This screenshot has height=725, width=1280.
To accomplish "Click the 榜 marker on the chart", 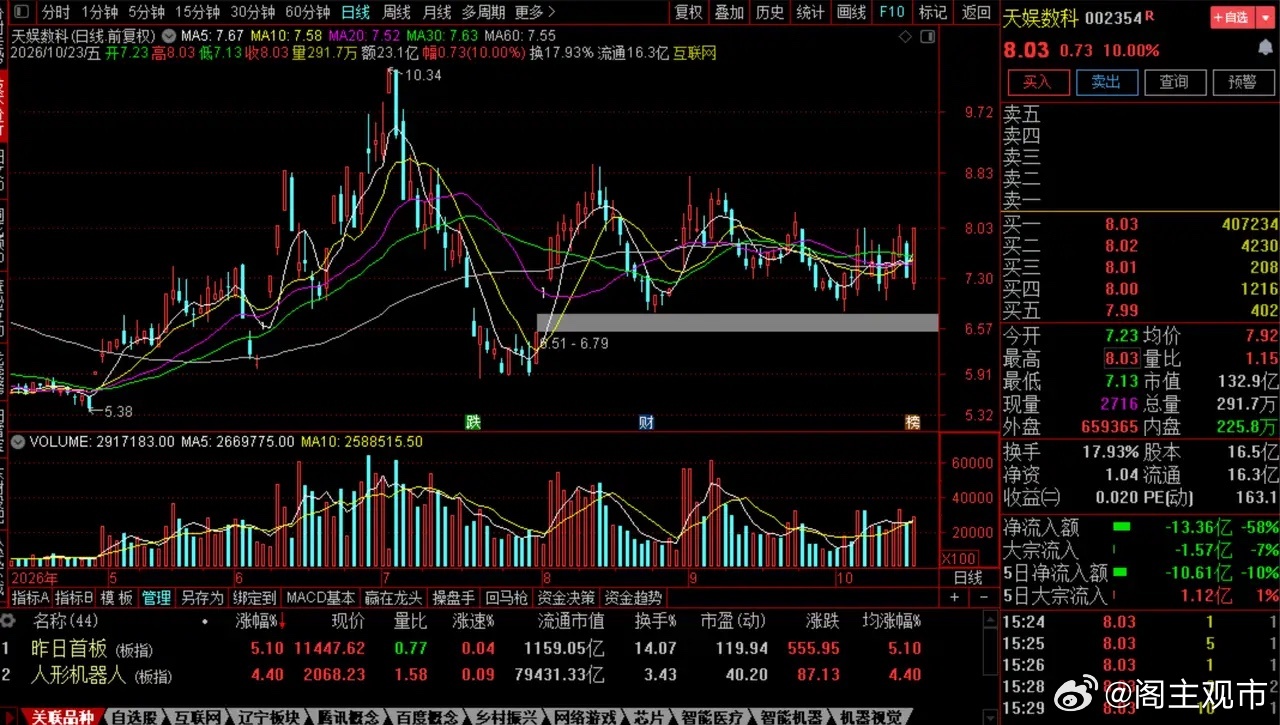I will pyautogui.click(x=912, y=422).
